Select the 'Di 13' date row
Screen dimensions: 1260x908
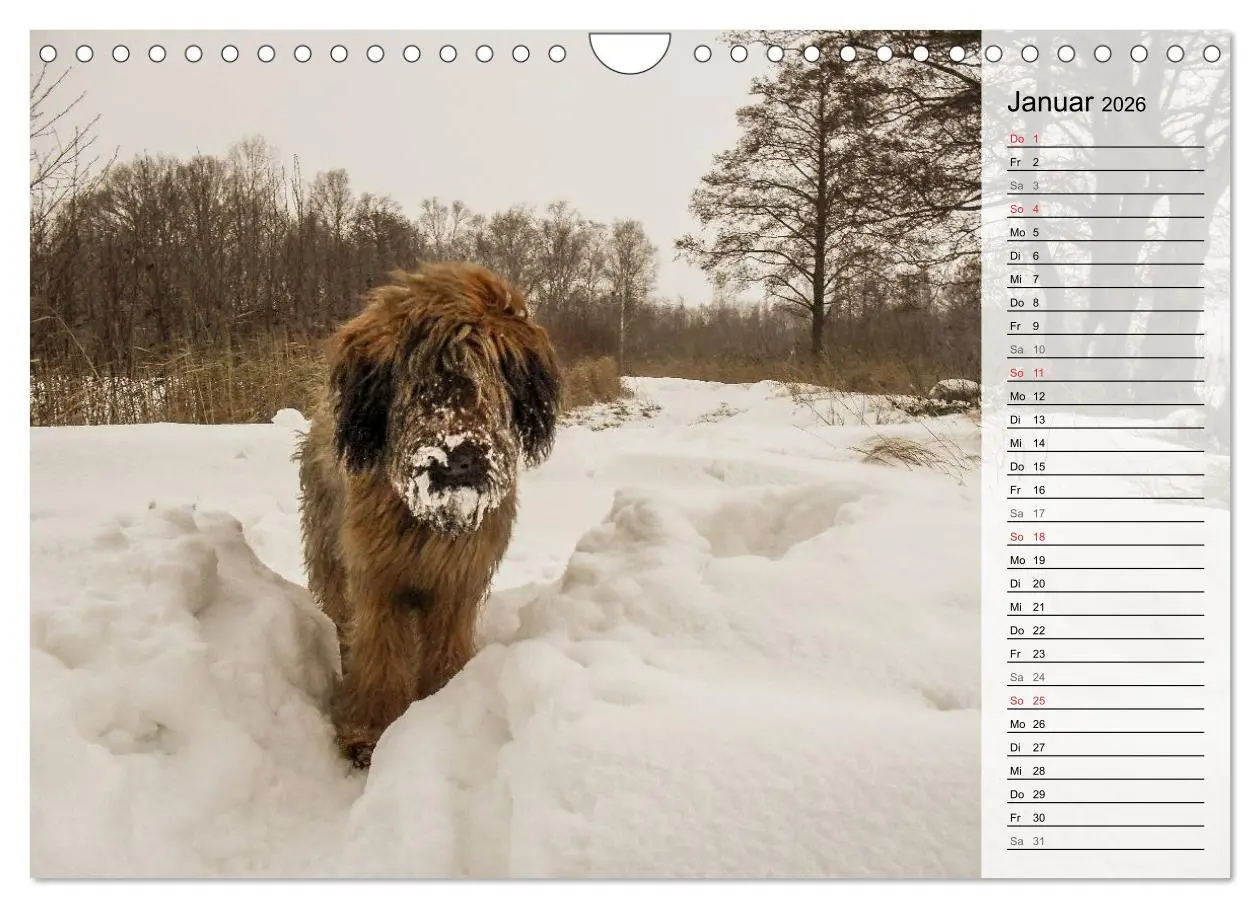click(x=1105, y=419)
